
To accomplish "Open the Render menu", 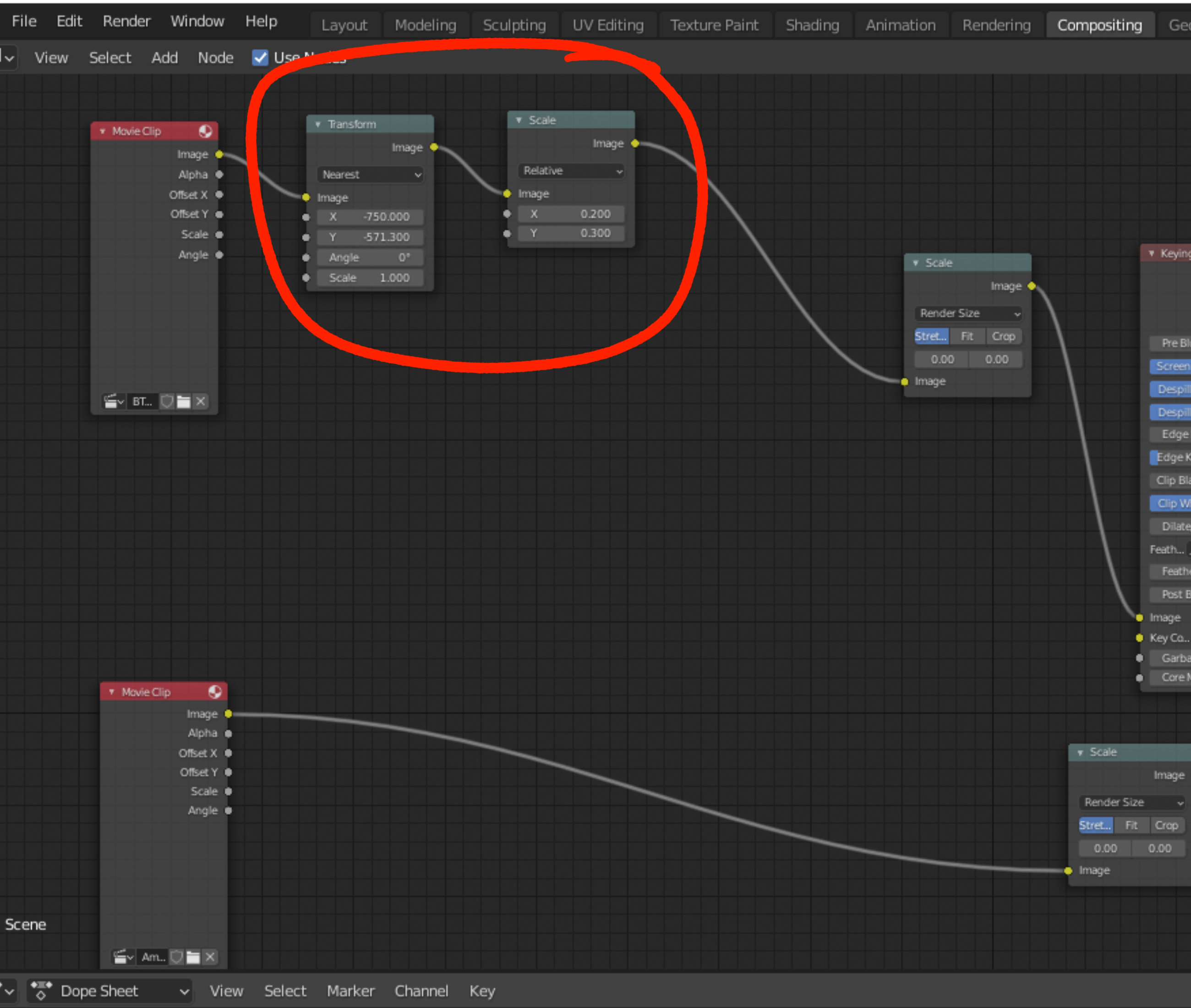I will coord(126,21).
